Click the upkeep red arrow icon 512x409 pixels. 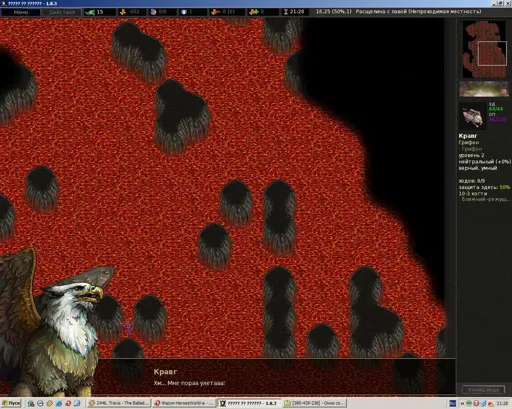(x=216, y=12)
